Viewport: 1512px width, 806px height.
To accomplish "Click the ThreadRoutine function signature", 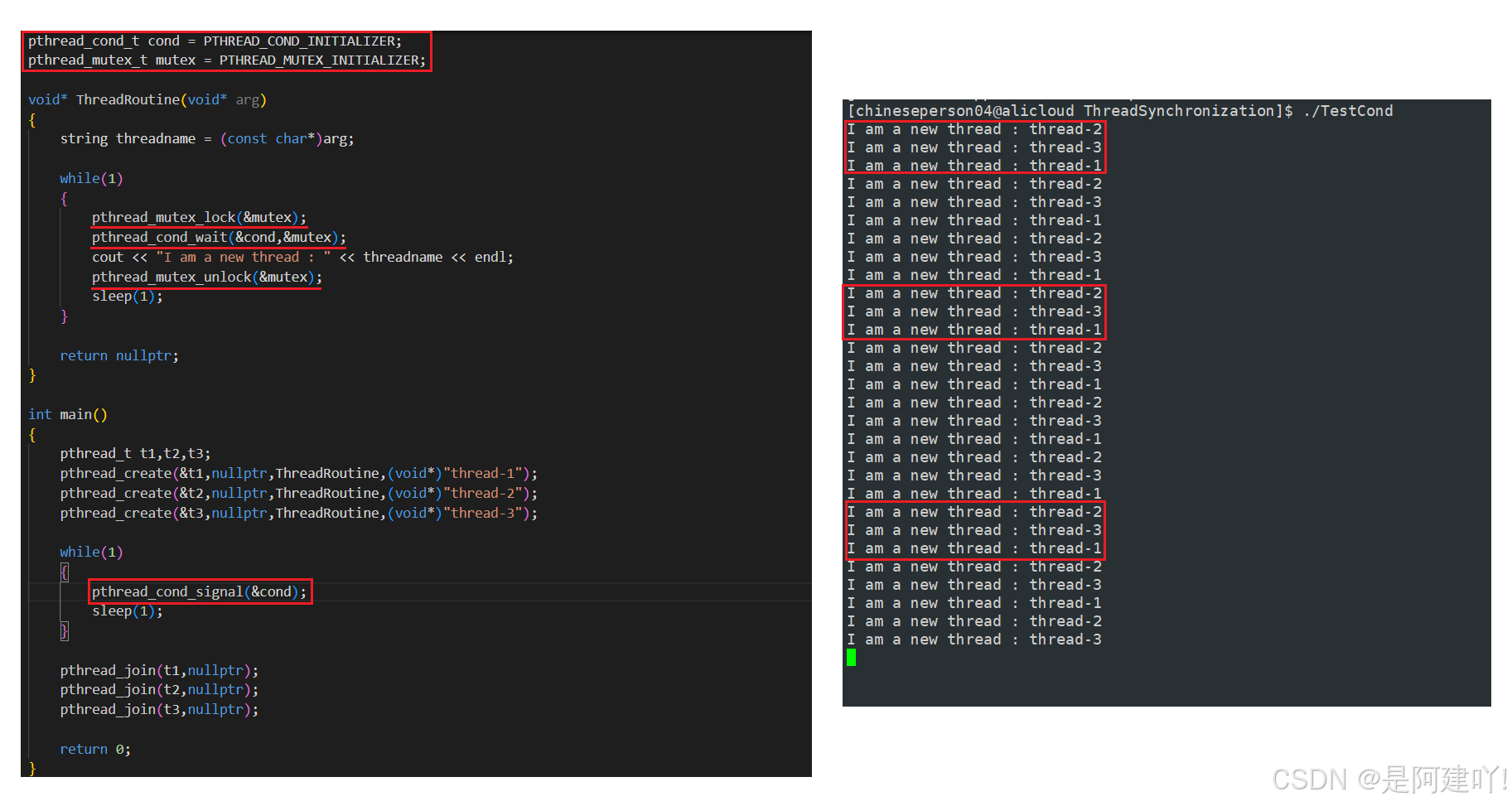I will pos(147,100).
